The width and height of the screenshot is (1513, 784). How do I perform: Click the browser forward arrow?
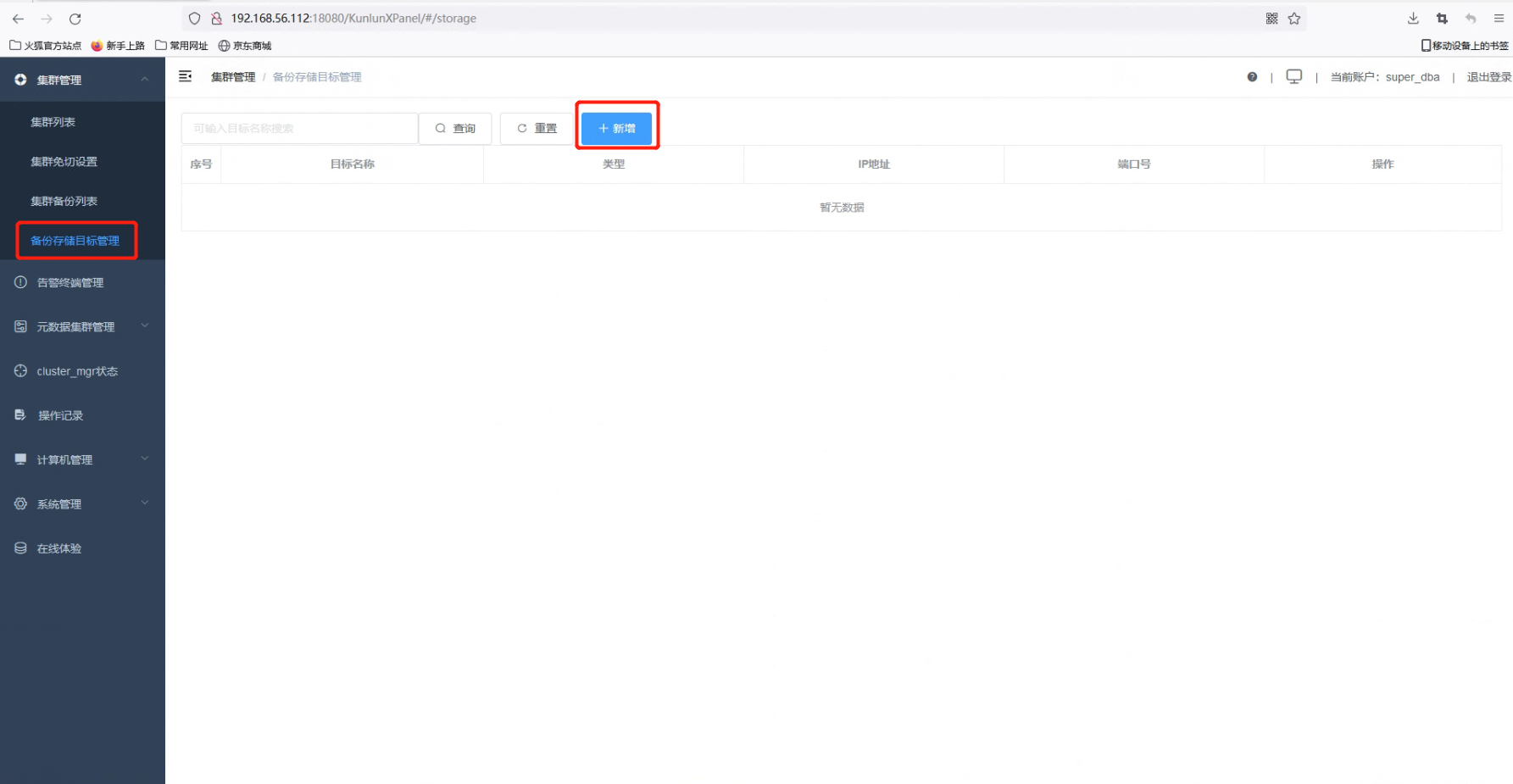pyautogui.click(x=47, y=19)
